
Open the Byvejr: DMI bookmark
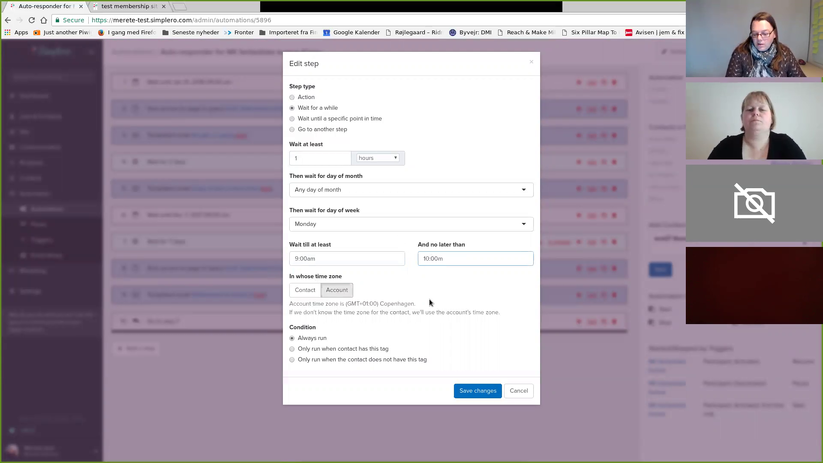470,33
